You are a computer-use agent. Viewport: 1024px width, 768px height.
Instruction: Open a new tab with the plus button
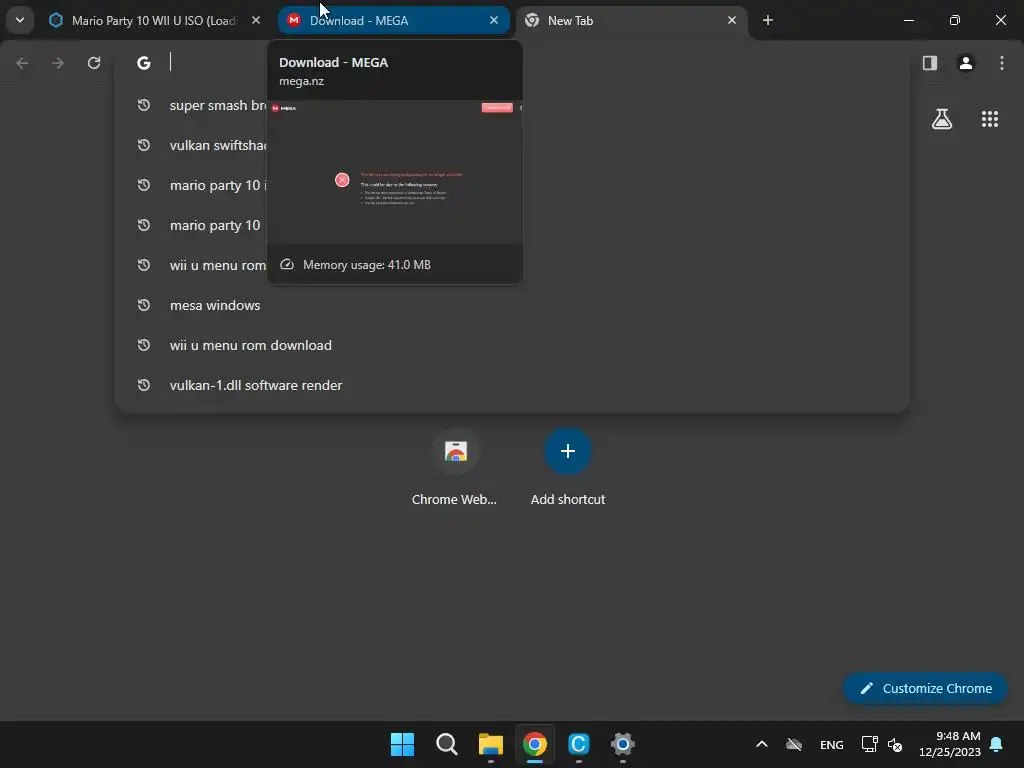pos(768,20)
